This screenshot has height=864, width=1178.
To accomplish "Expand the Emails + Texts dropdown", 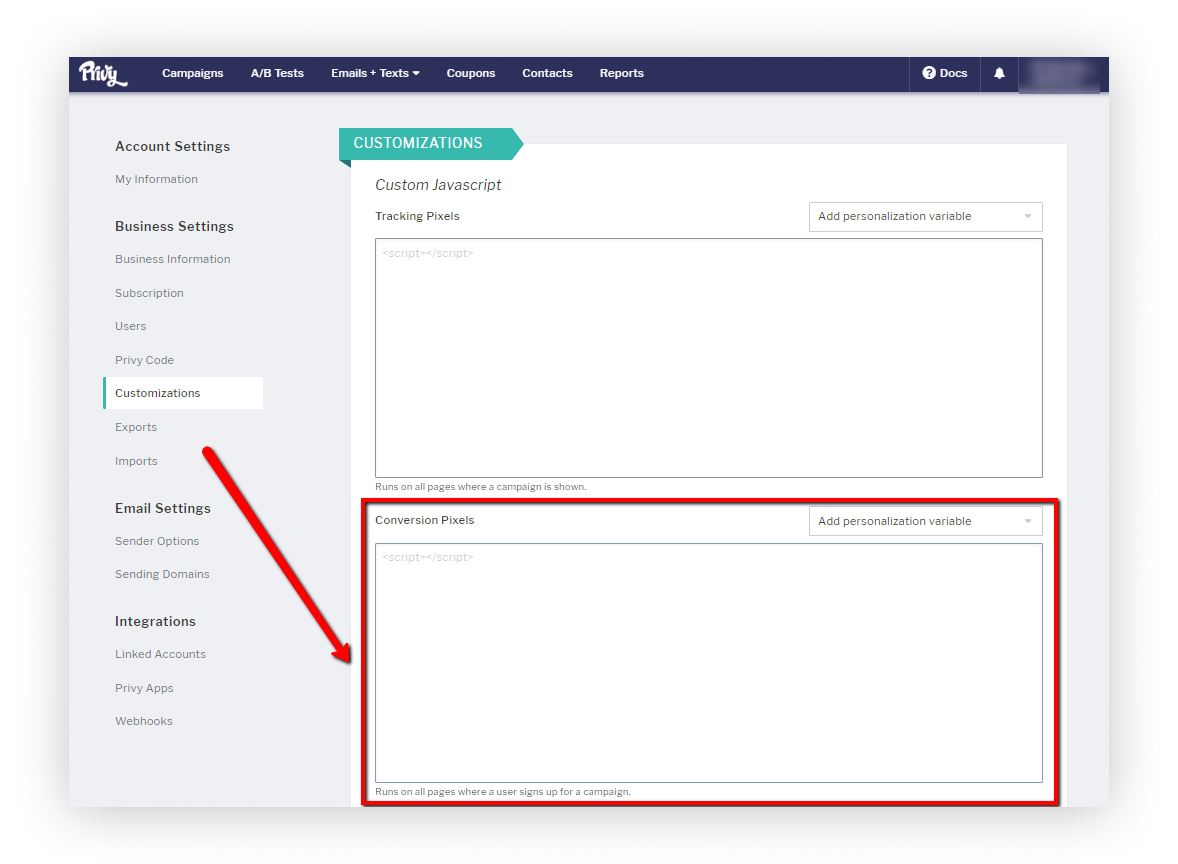I will point(375,74).
